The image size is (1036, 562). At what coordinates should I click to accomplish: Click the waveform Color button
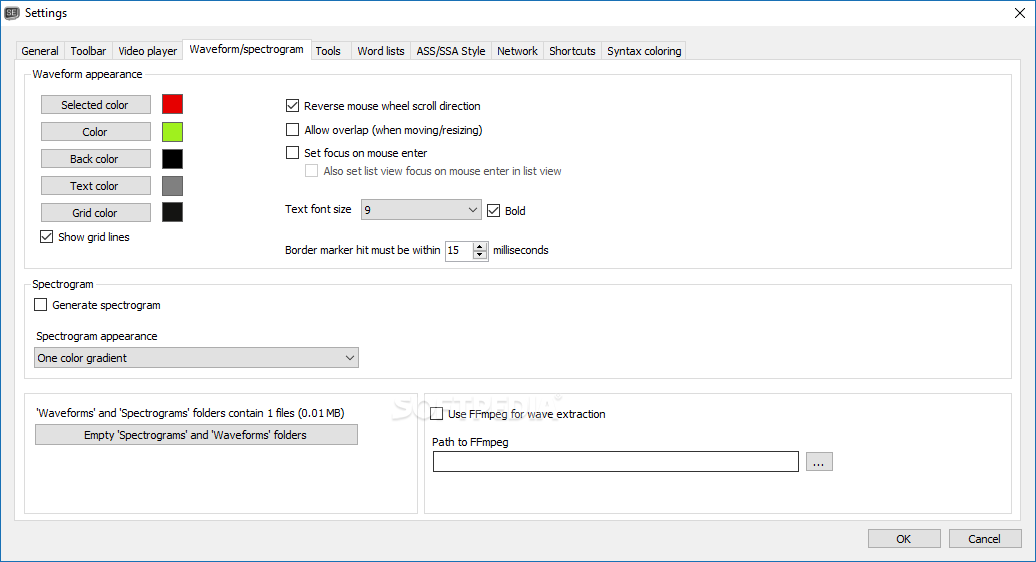tap(96, 132)
